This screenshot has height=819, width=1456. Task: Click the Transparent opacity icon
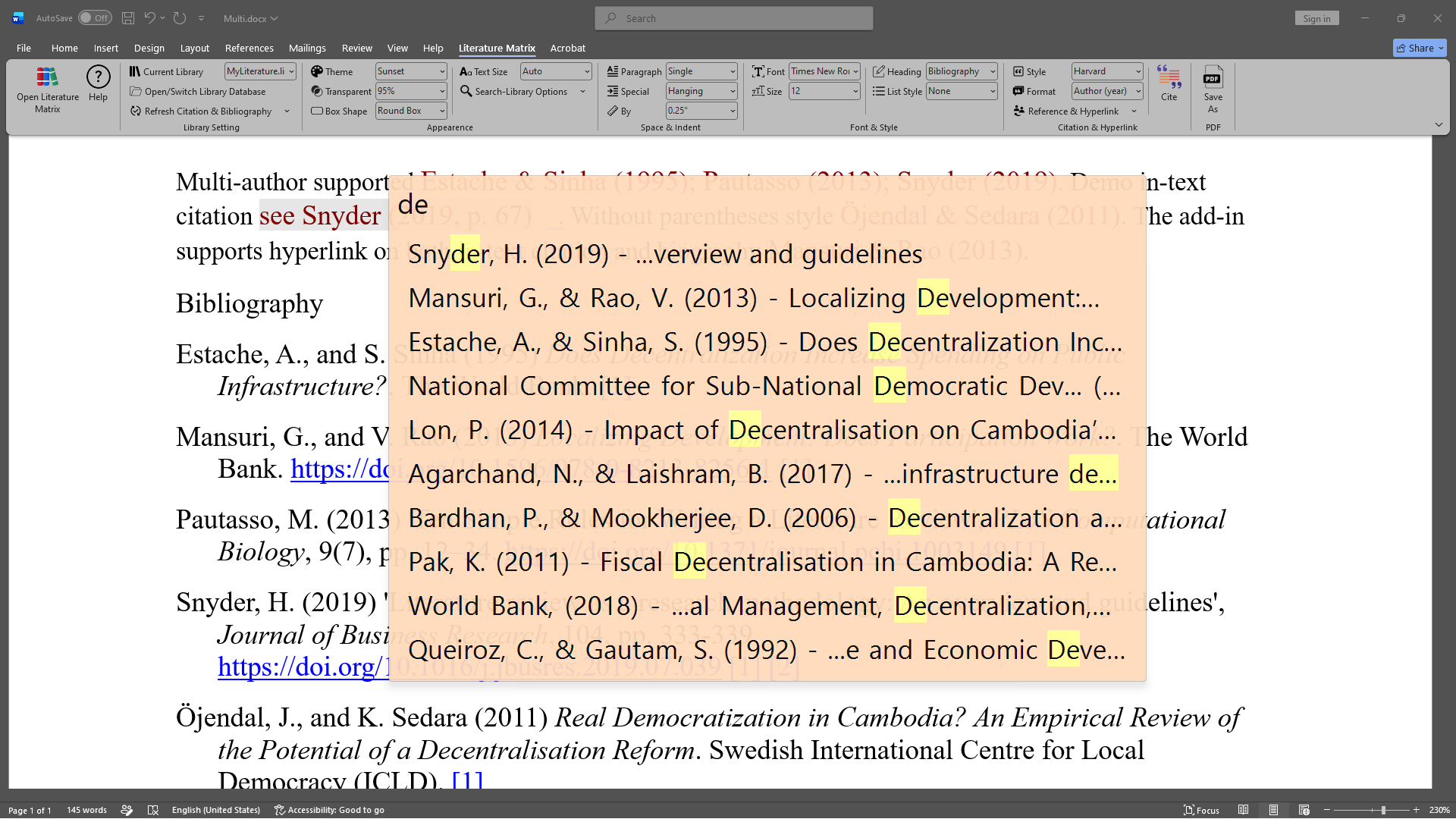[317, 91]
